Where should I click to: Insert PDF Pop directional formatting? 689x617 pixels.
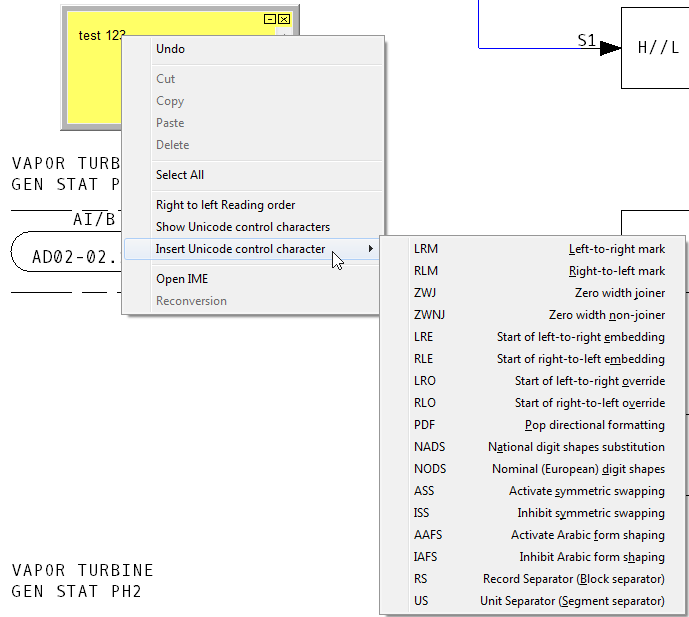pyautogui.click(x=533, y=425)
